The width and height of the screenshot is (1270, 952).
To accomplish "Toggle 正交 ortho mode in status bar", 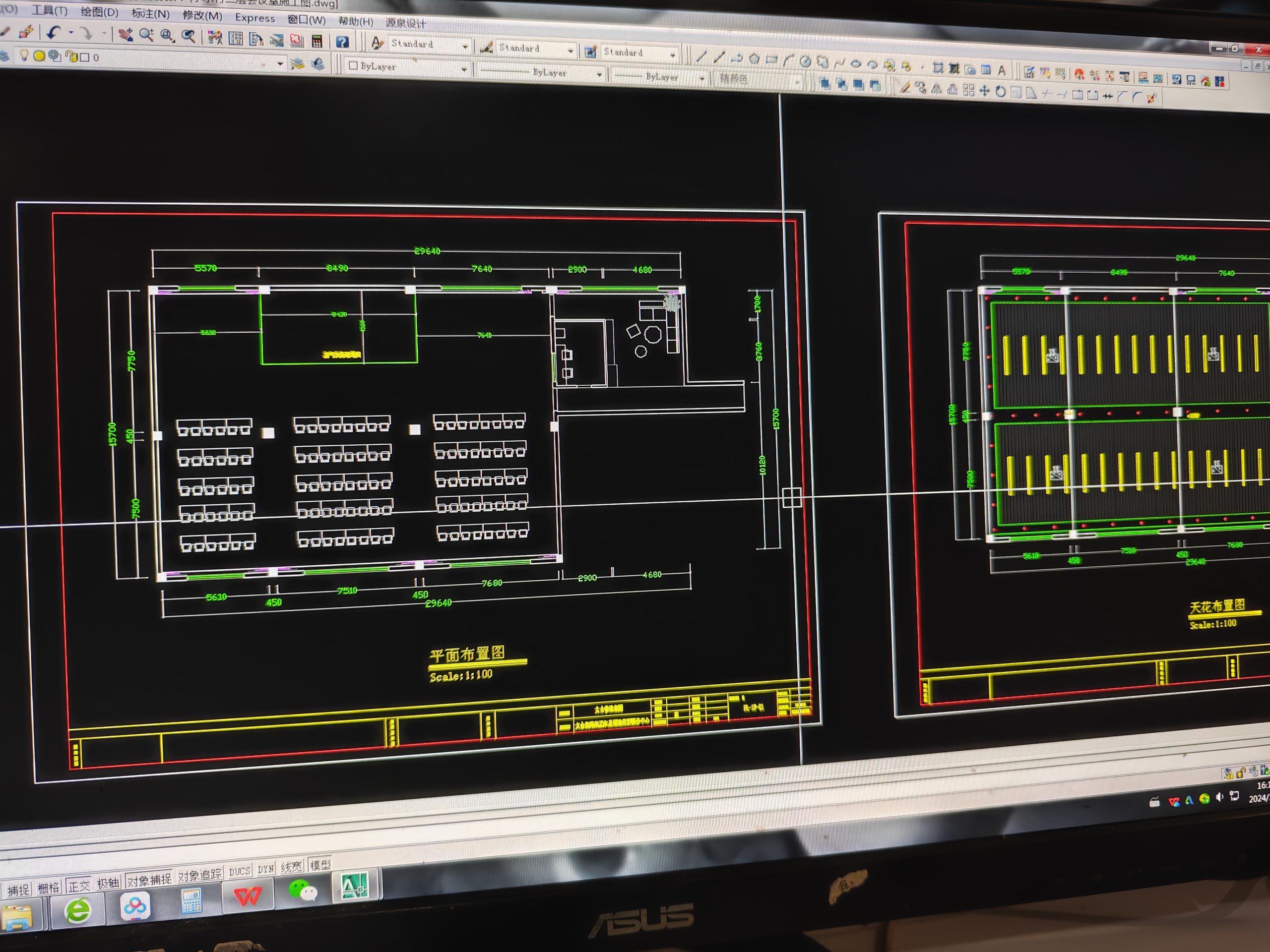I will coord(79,887).
